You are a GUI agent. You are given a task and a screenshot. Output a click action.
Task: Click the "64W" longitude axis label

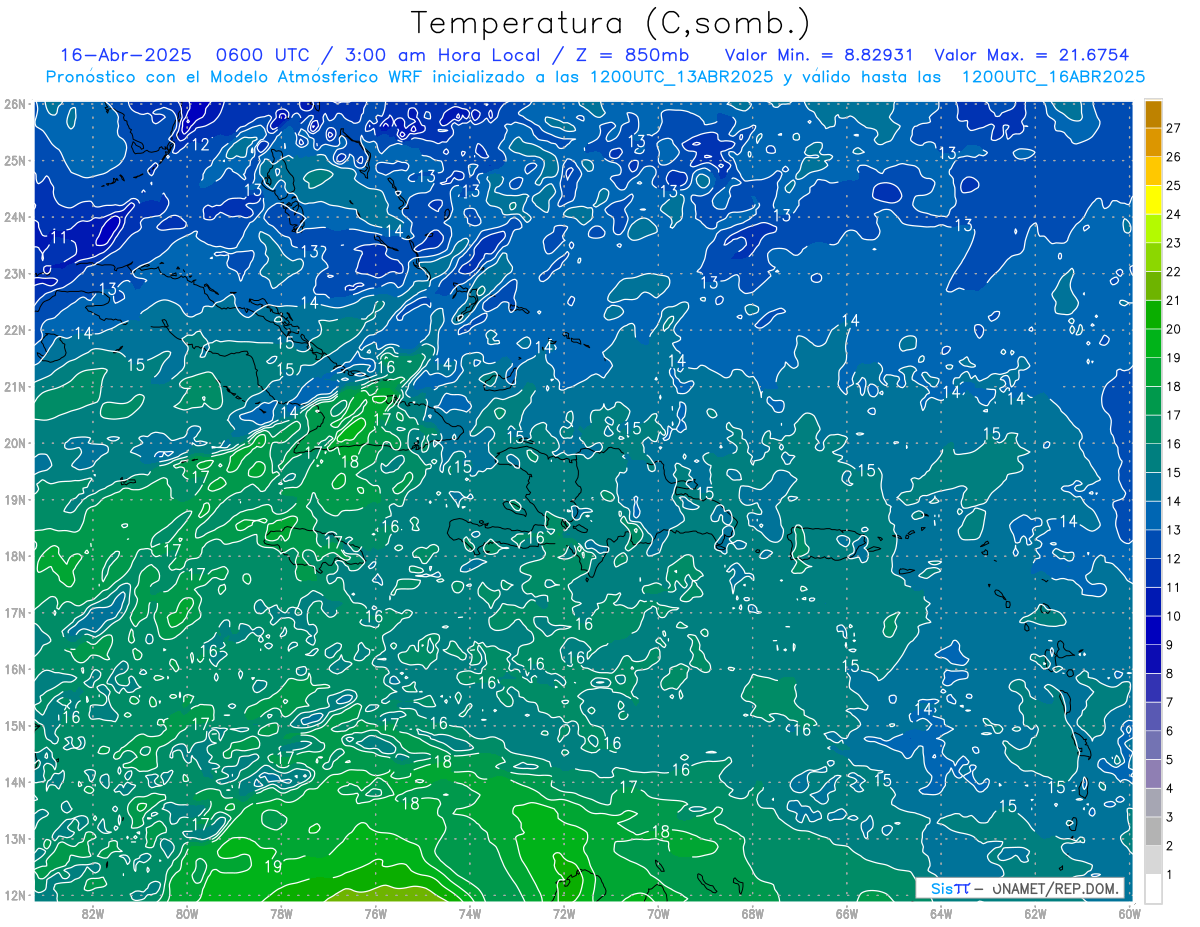point(941,913)
